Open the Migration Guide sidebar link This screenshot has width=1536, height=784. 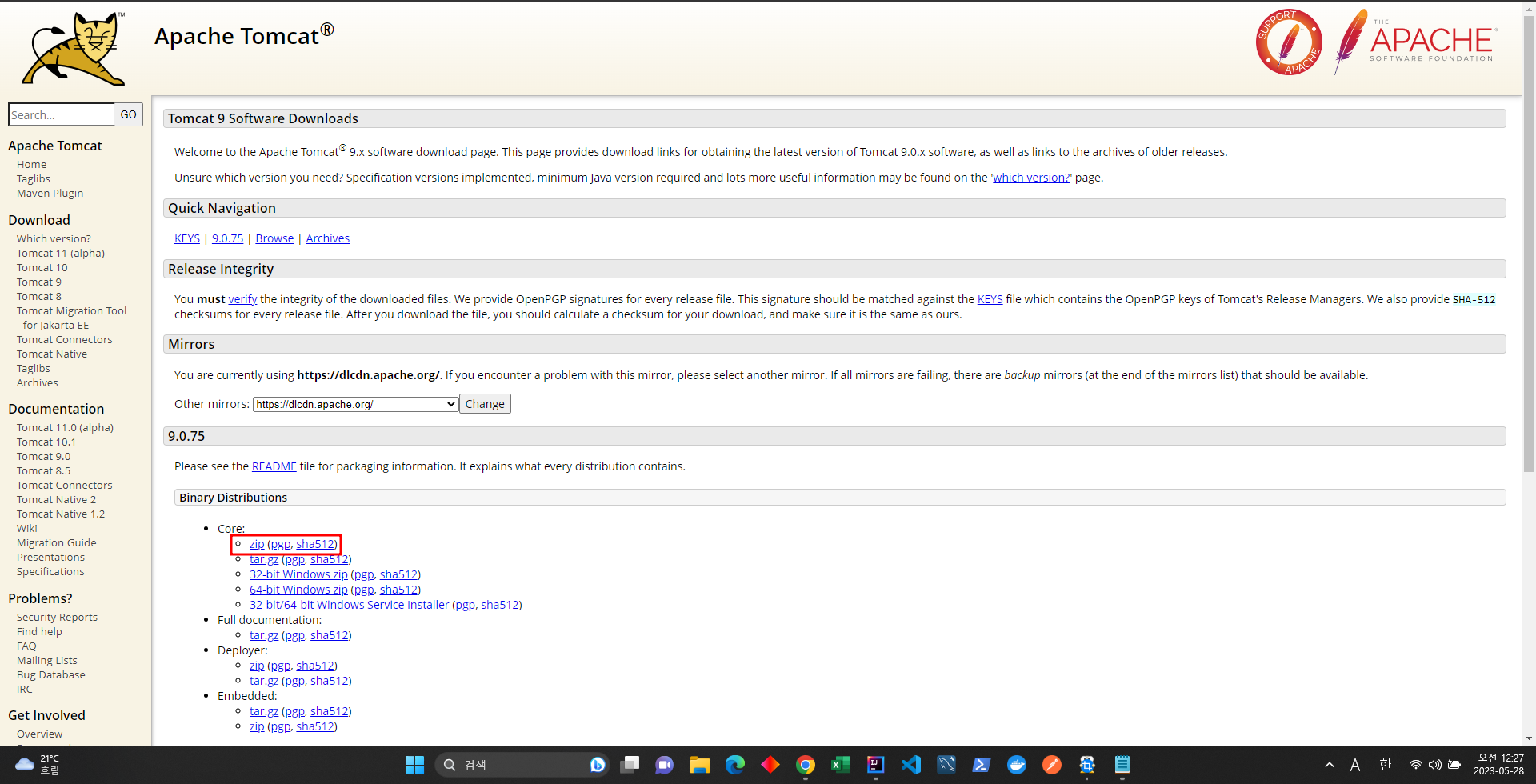[56, 542]
